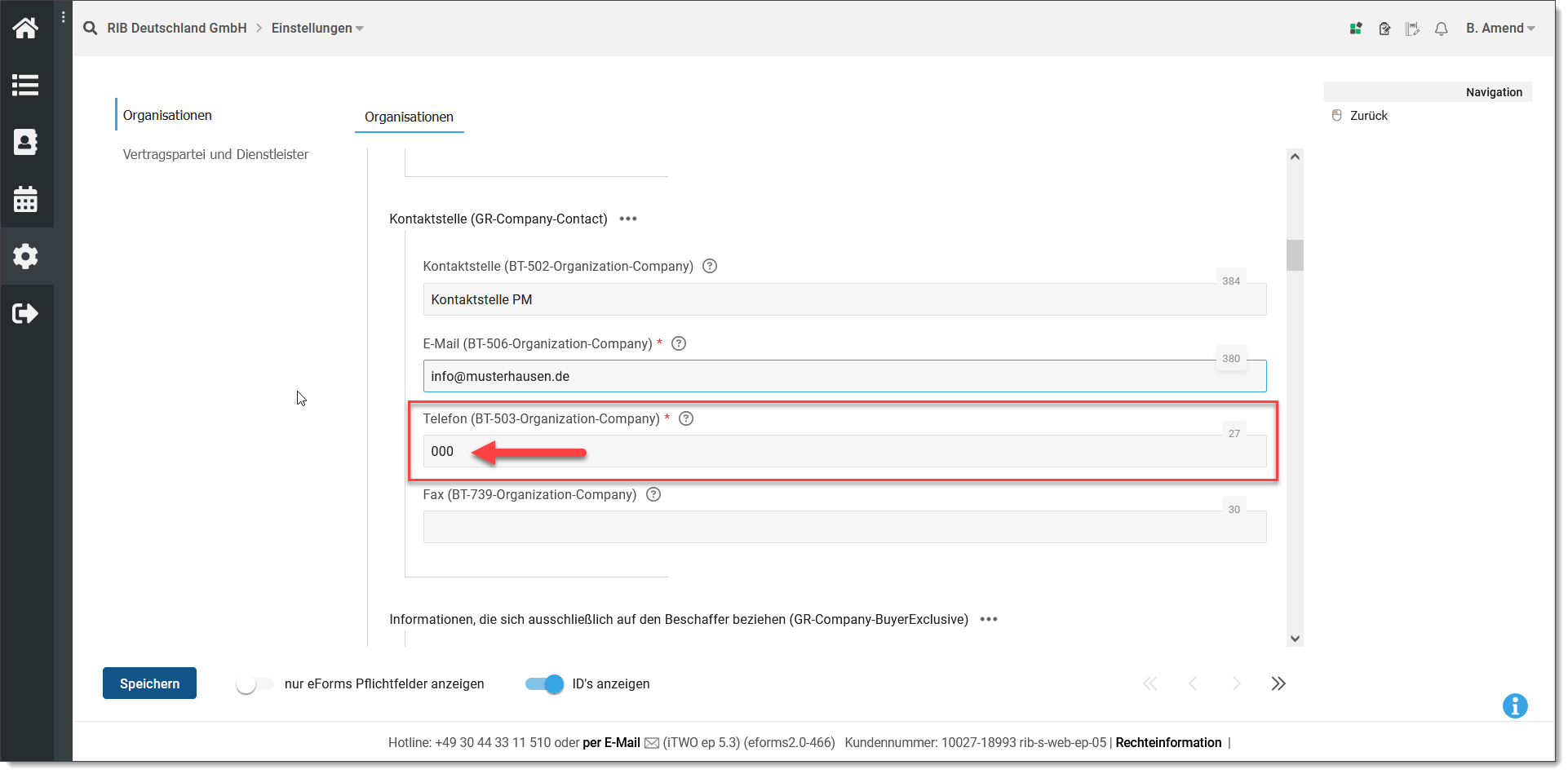This screenshot has height=774, width=1568.
Task: Click the Navigation panel header
Action: [x=1428, y=92]
